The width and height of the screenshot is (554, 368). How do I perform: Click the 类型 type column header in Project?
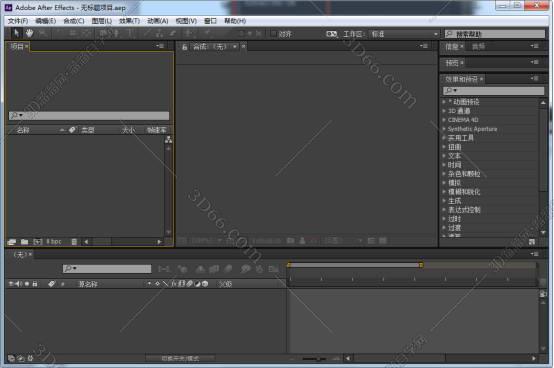(88, 130)
